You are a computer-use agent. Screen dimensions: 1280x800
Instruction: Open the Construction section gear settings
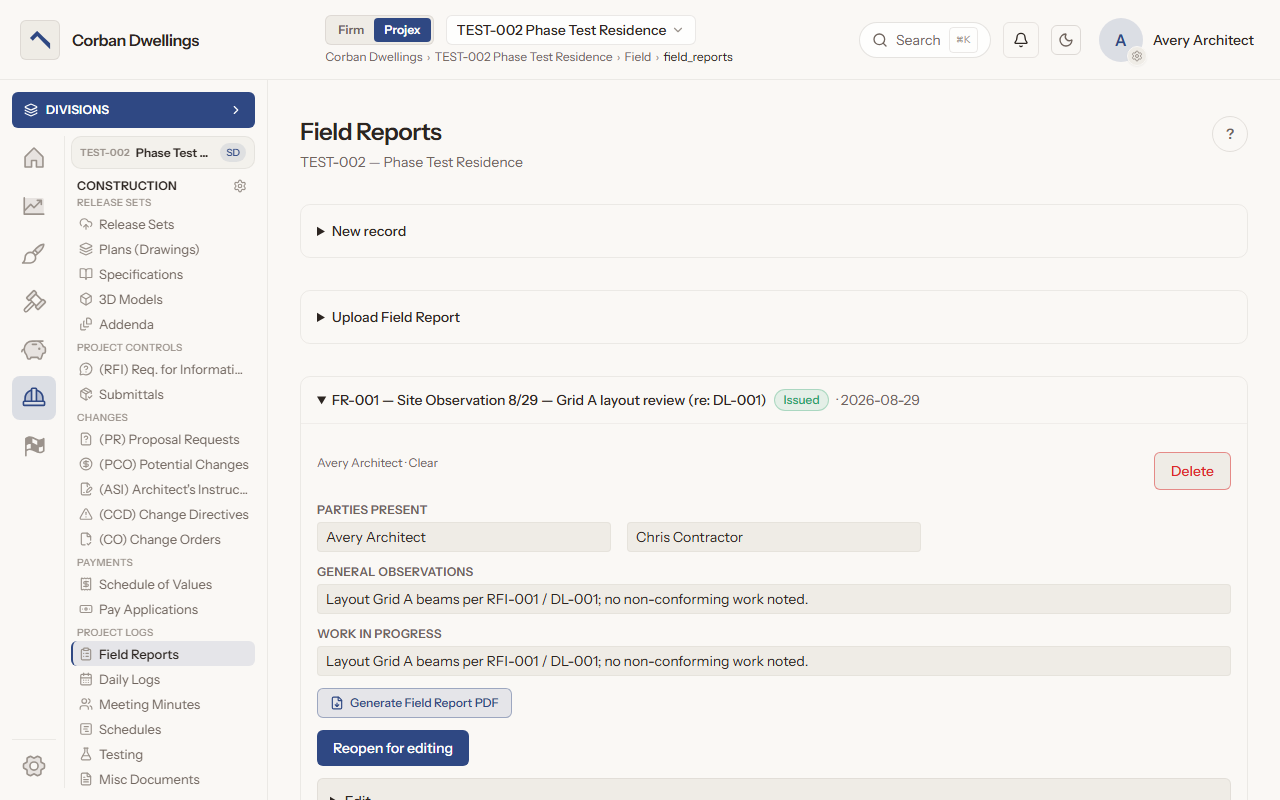[x=240, y=186]
